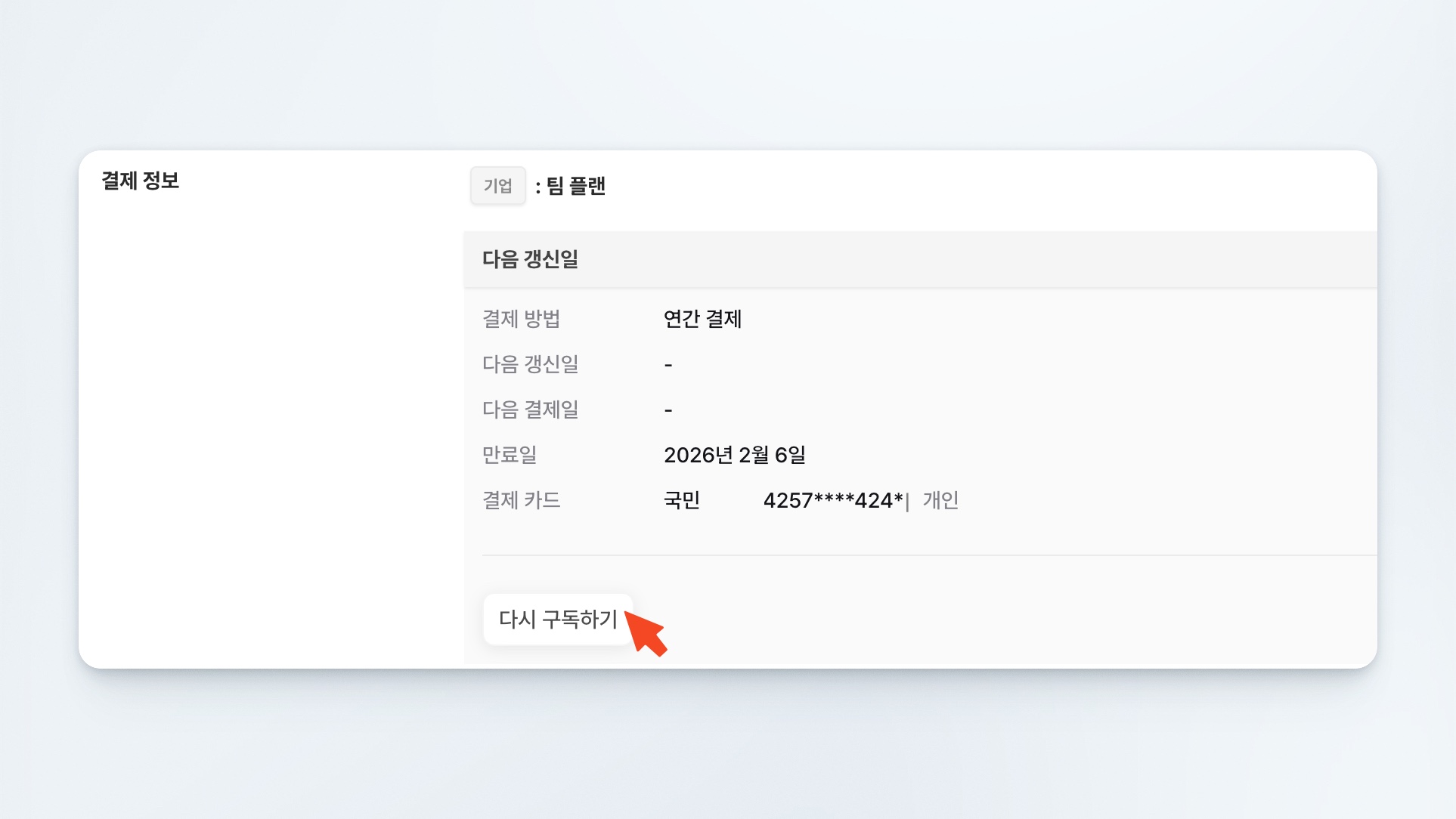Click the vertical separator before 개인
Screen dimensions: 1456x819
[x=907, y=502]
